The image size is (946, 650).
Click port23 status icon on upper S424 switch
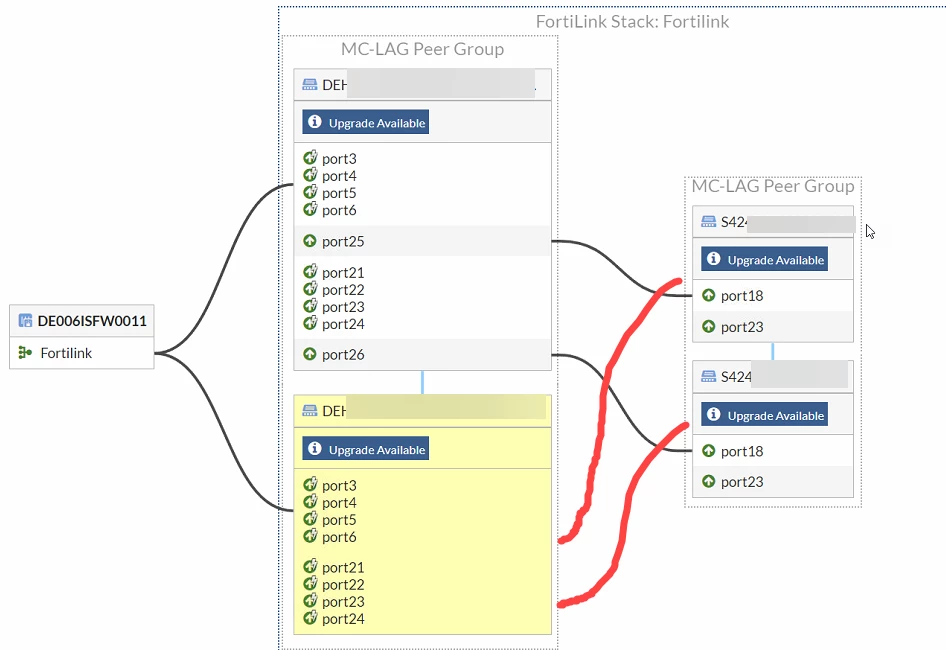point(708,327)
